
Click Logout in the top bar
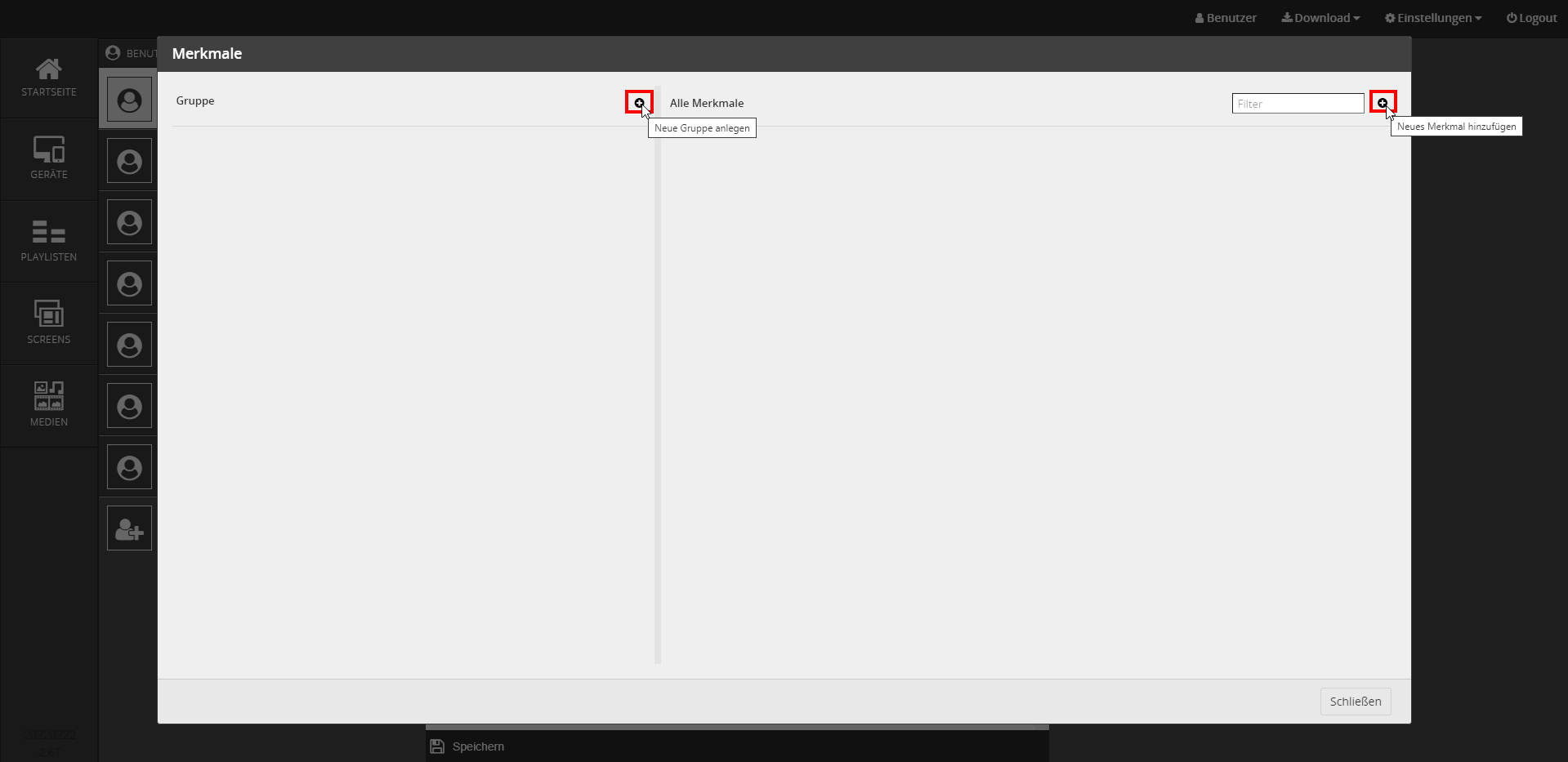[1531, 18]
